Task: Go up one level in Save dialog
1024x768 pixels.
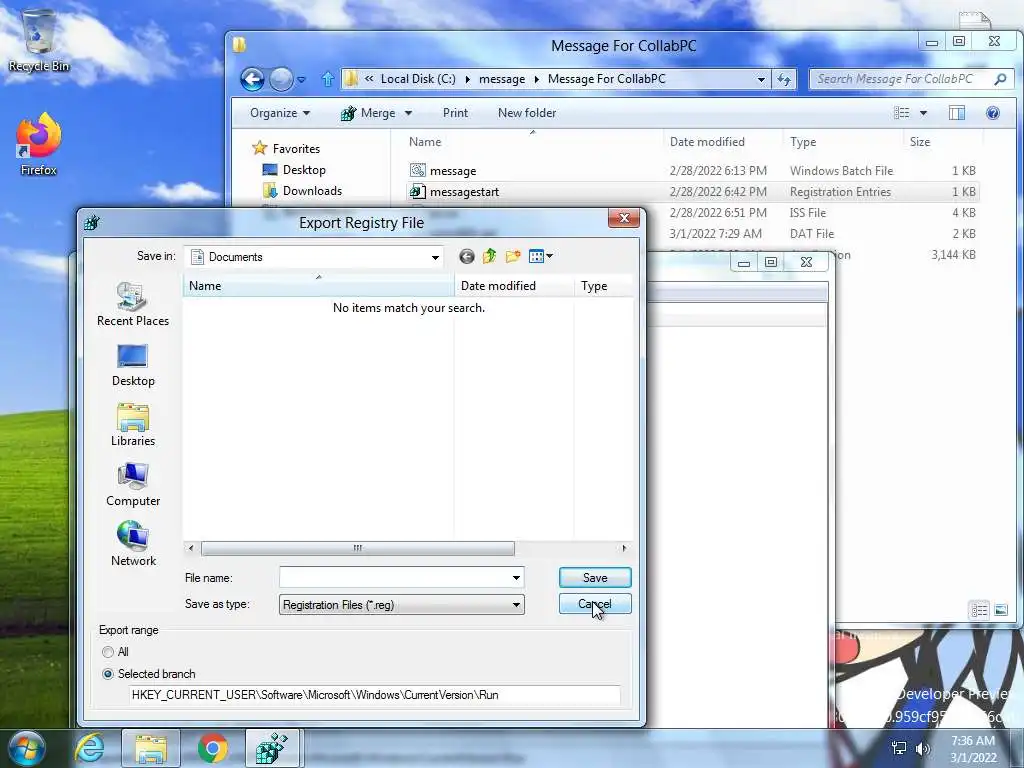Action: [489, 257]
